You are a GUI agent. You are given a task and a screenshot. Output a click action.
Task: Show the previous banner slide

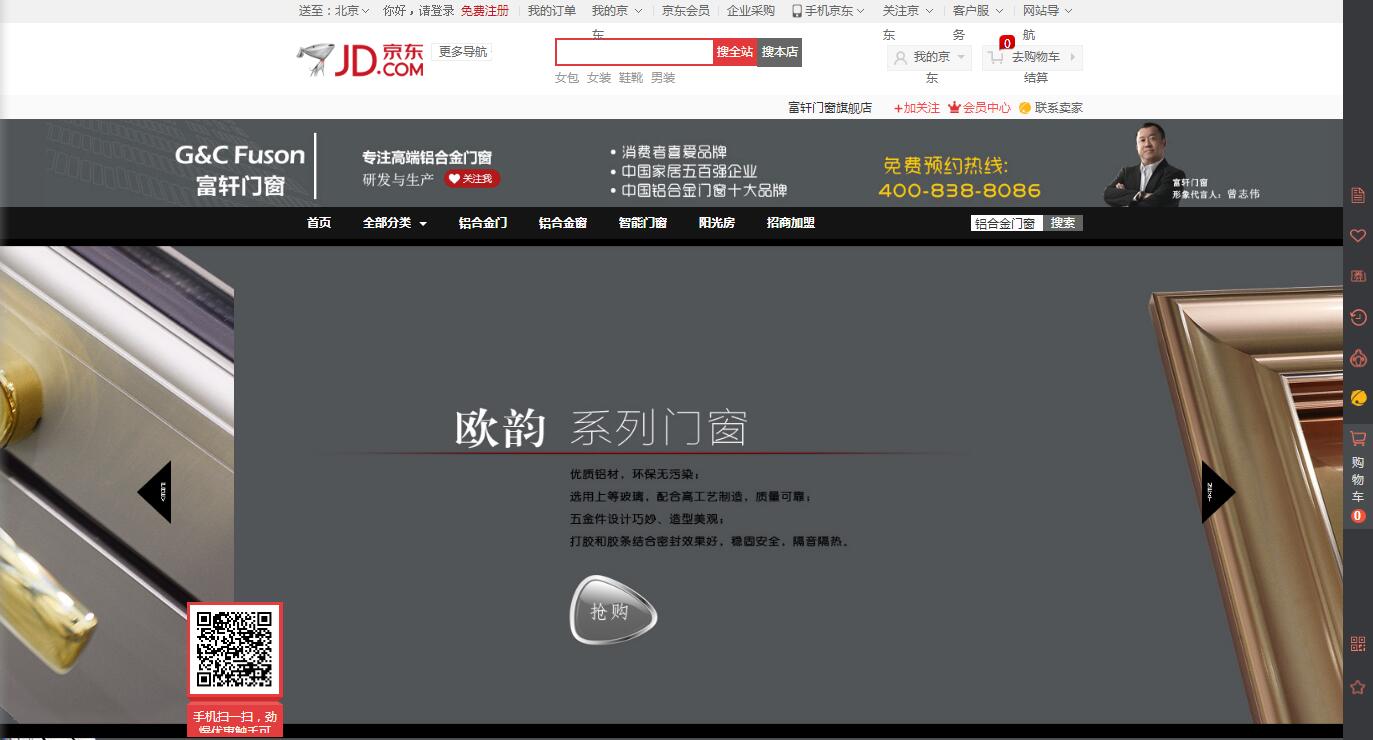[156, 491]
